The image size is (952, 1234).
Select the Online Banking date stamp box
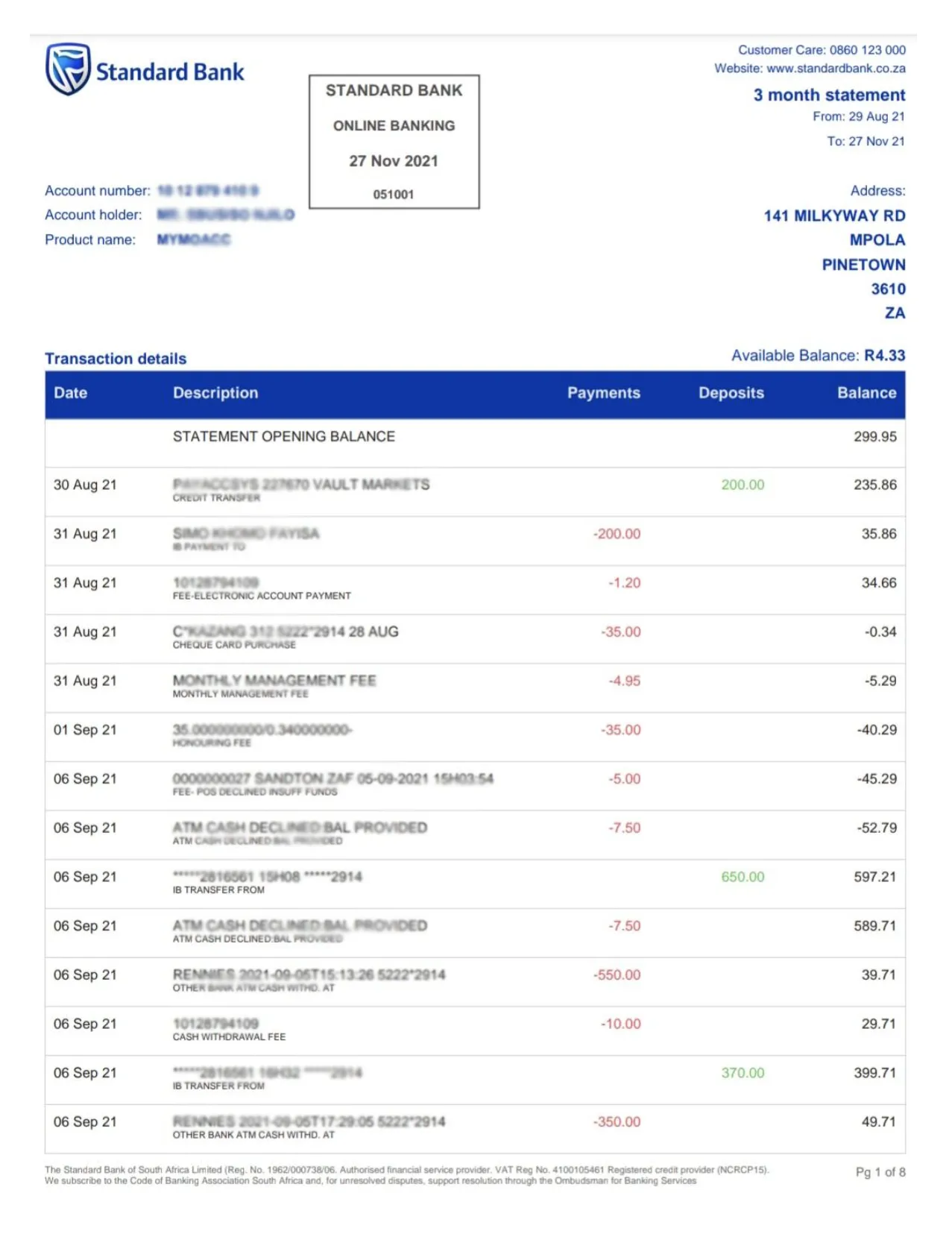(x=394, y=142)
